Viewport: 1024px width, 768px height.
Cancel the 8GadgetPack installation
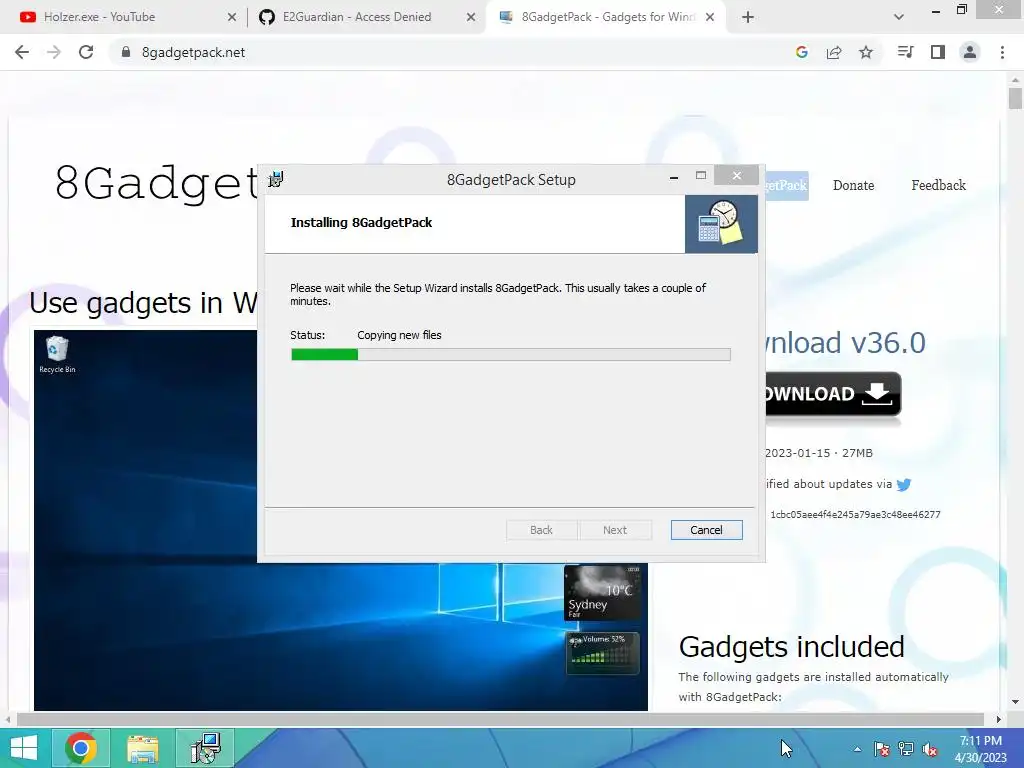[707, 530]
